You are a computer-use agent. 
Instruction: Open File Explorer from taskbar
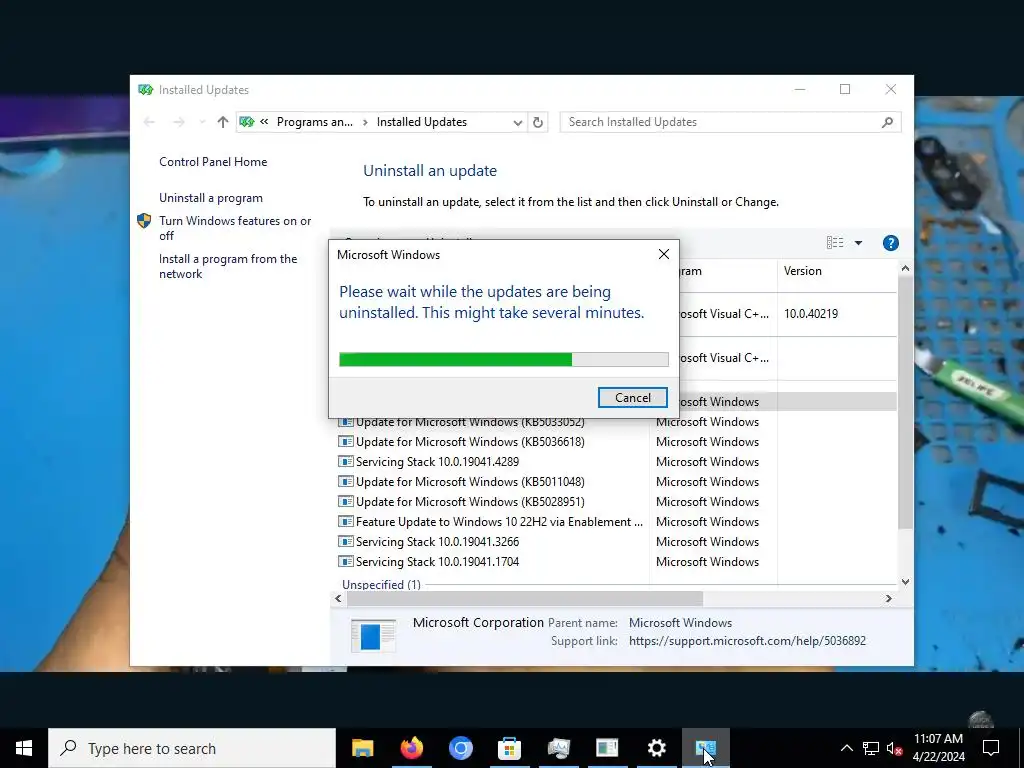362,748
